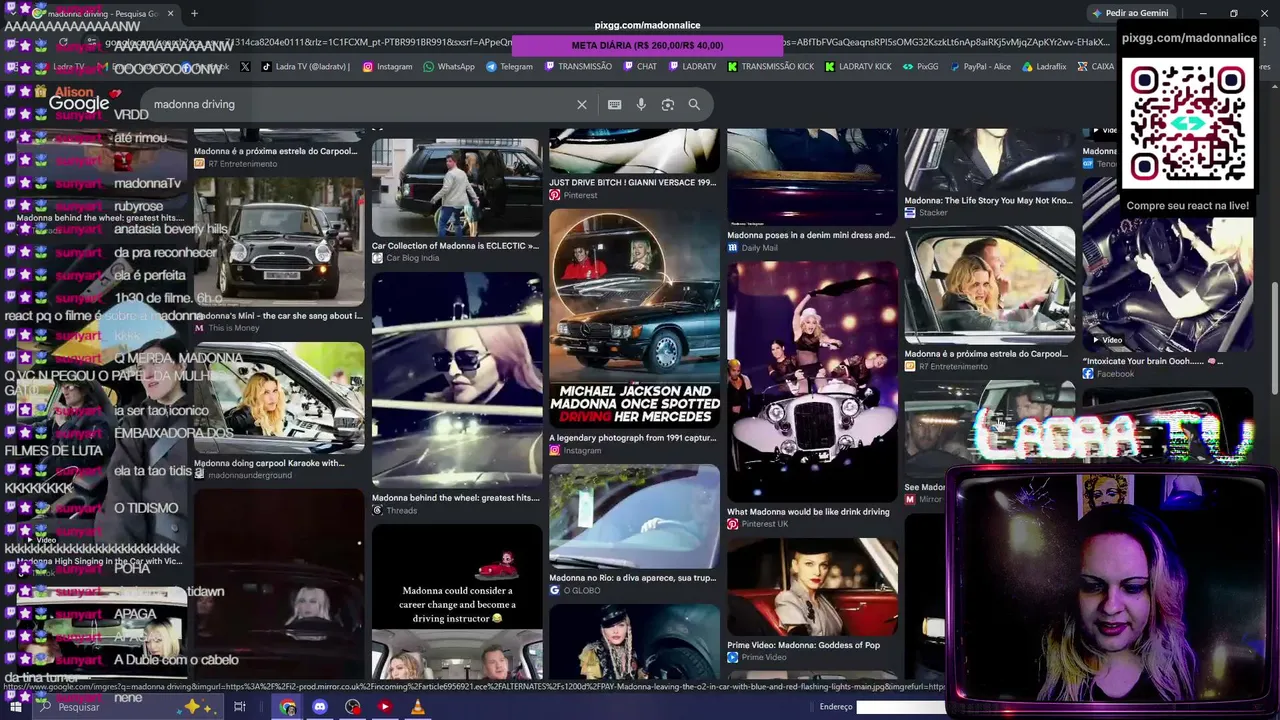Open Task View on the taskbar
Viewport: 1280px width, 720px height.
(x=240, y=707)
